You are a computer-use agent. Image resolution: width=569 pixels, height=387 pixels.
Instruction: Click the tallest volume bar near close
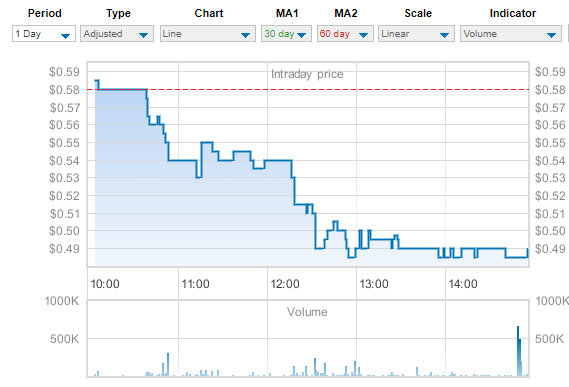[518, 351]
